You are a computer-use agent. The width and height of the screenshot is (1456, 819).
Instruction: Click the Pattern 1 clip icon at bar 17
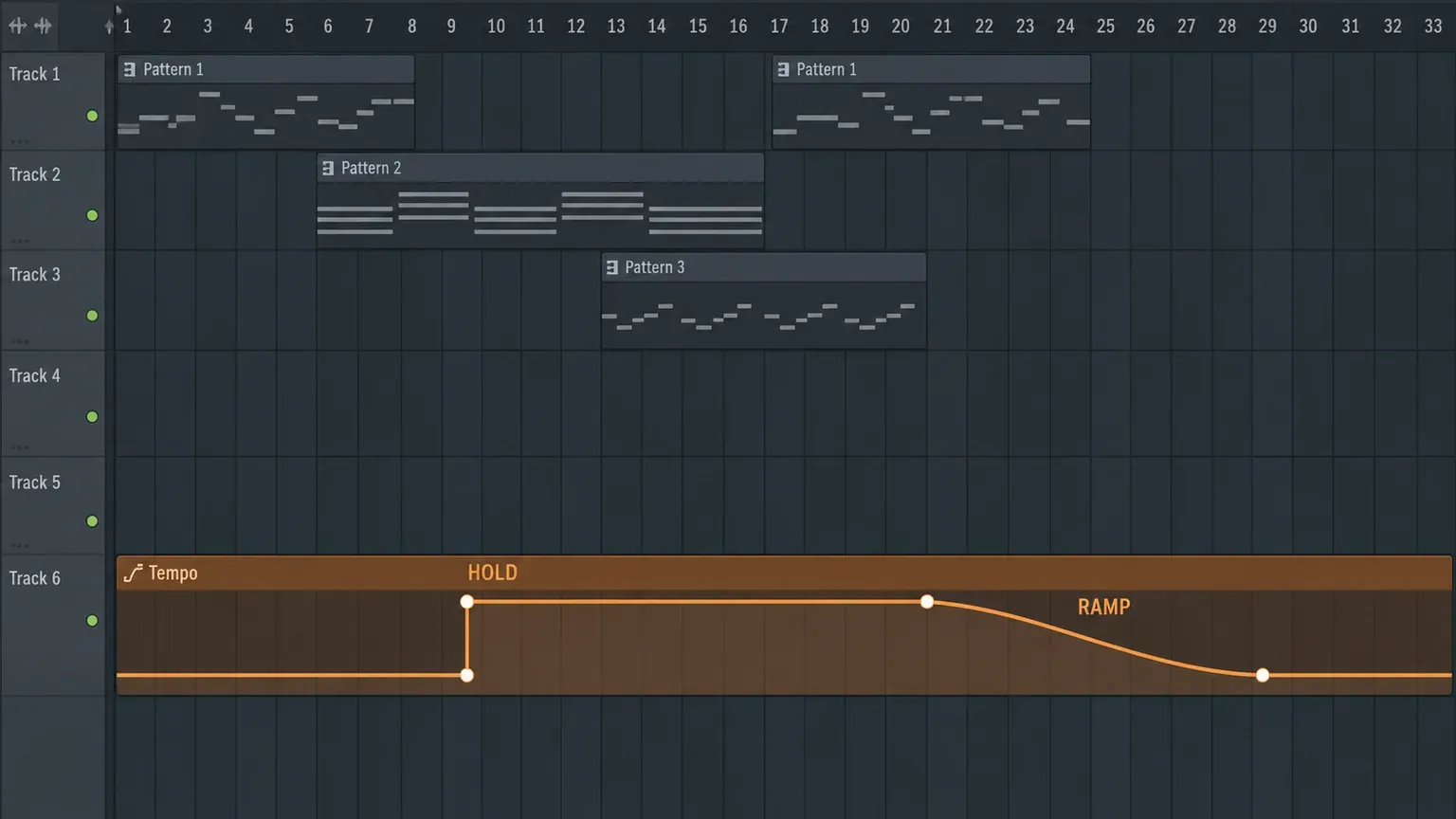[783, 69]
